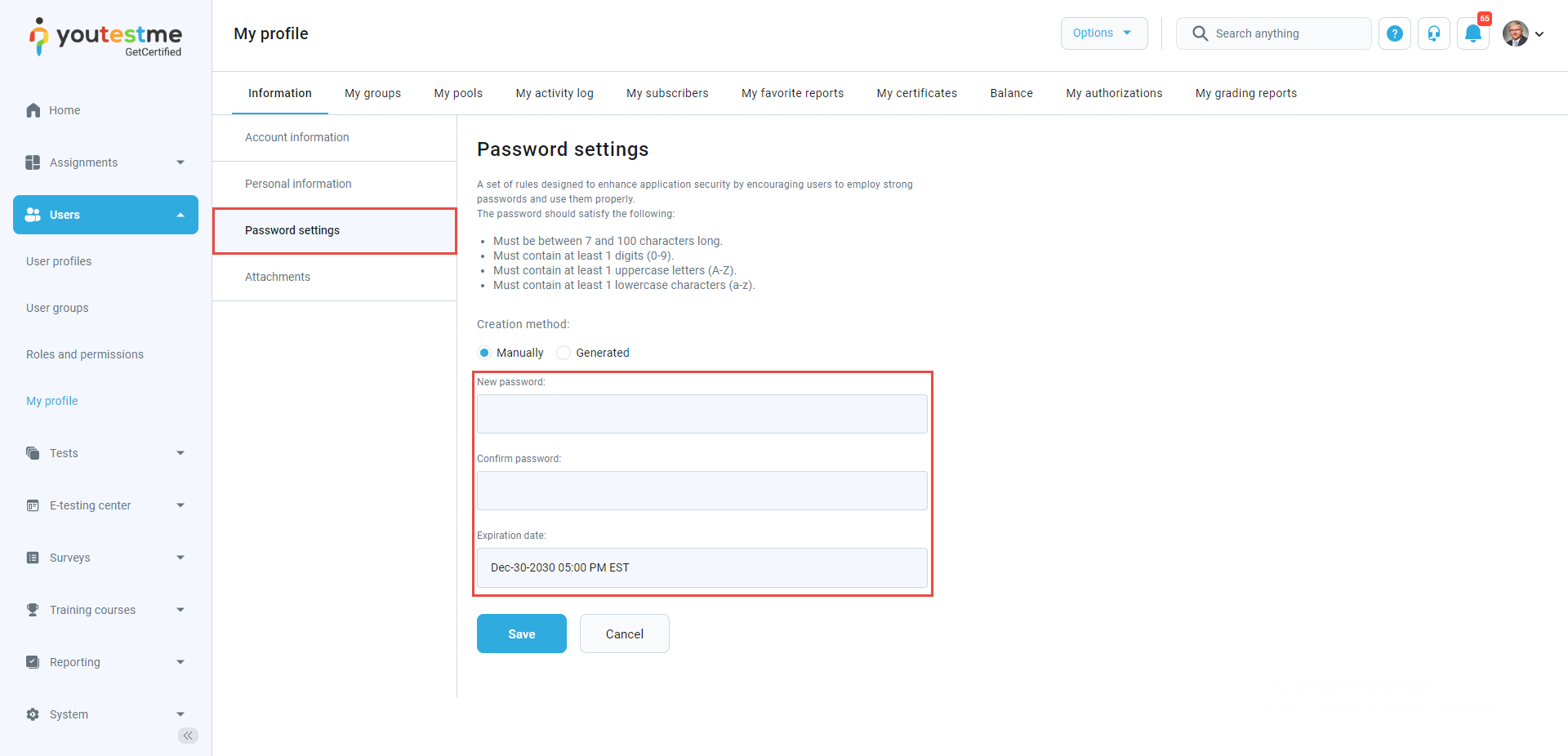Screen dimensions: 1568x756
Task: Collapse the sidebar using double-chevron icon
Action: coord(188,736)
